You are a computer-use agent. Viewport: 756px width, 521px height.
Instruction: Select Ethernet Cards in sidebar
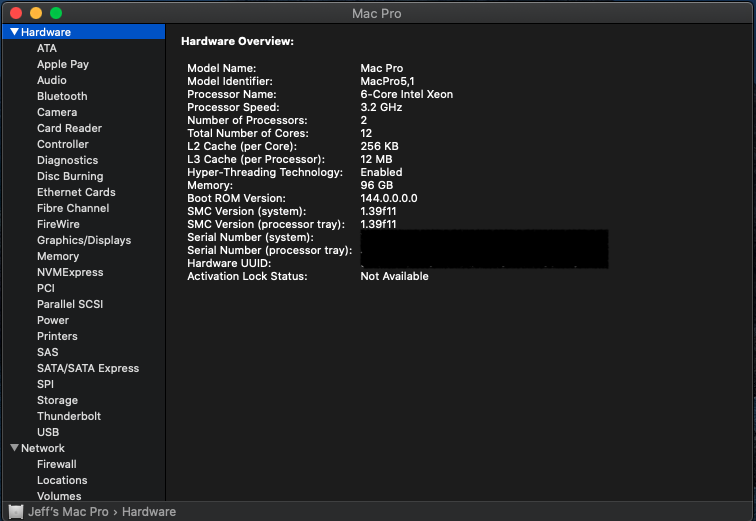pyautogui.click(x=76, y=192)
